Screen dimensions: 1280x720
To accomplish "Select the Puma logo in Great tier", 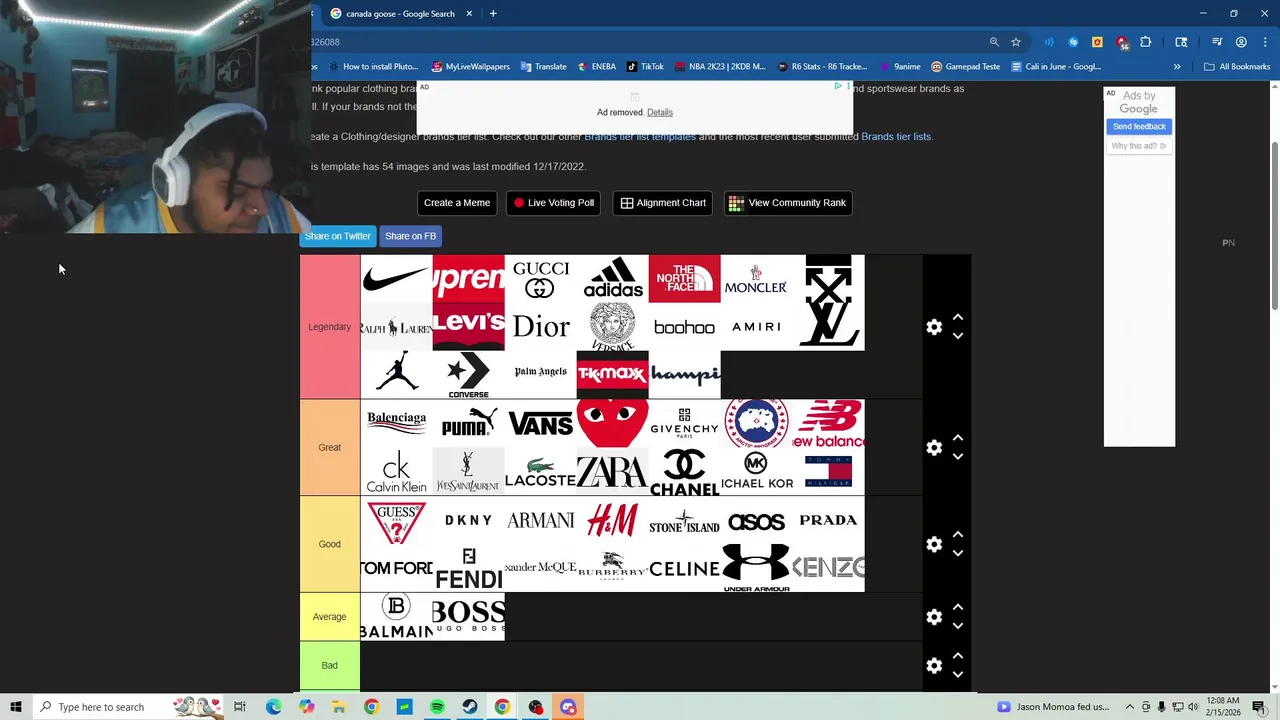I will [468, 423].
